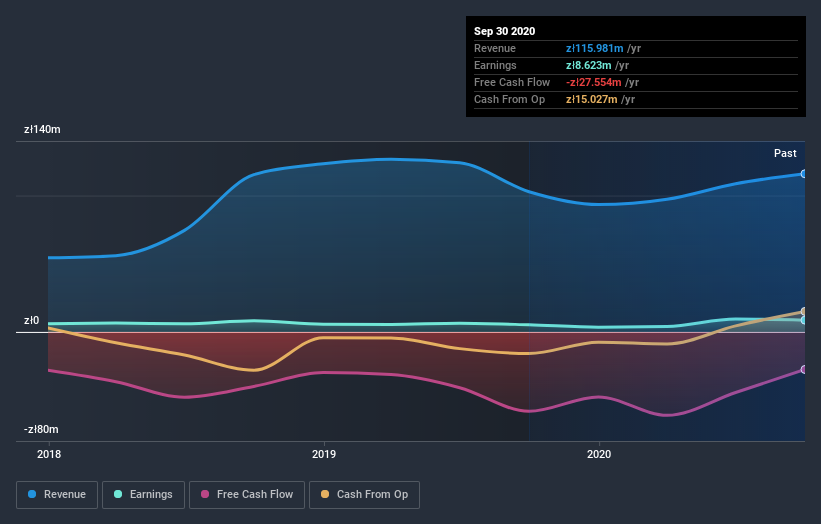Click the Past label on the chart
This screenshot has height=524, width=821.
coord(785,153)
